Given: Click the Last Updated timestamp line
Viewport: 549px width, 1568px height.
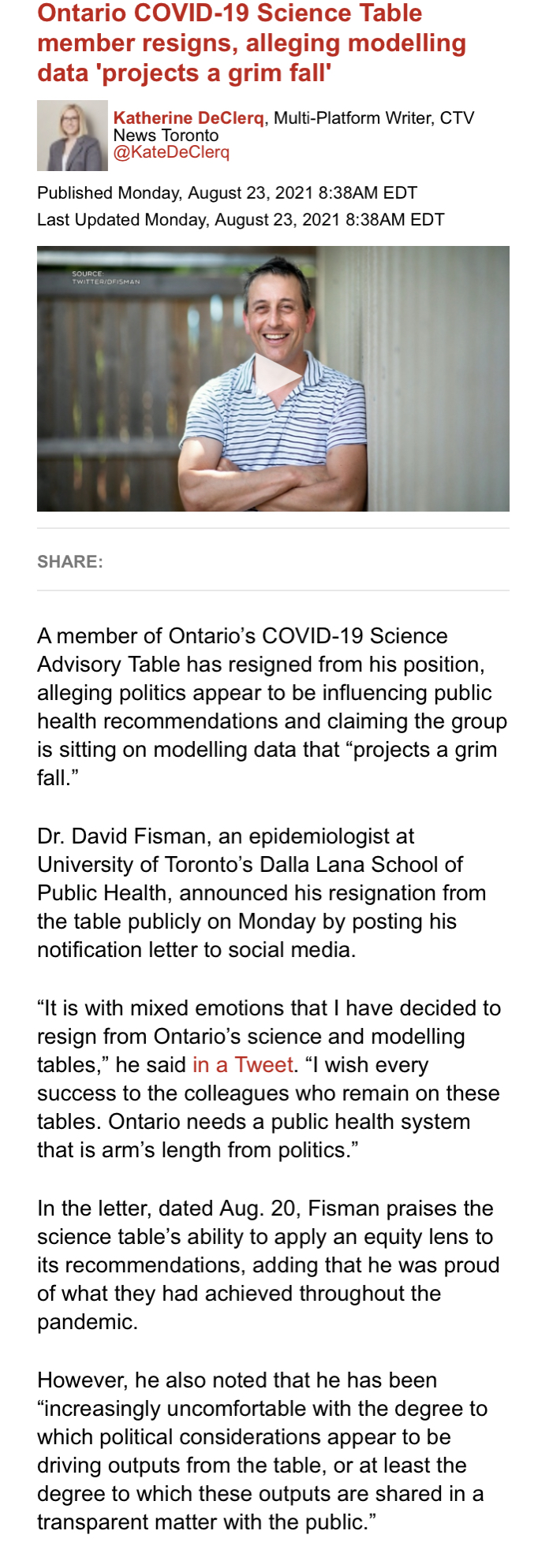Looking at the screenshot, I should tap(241, 220).
